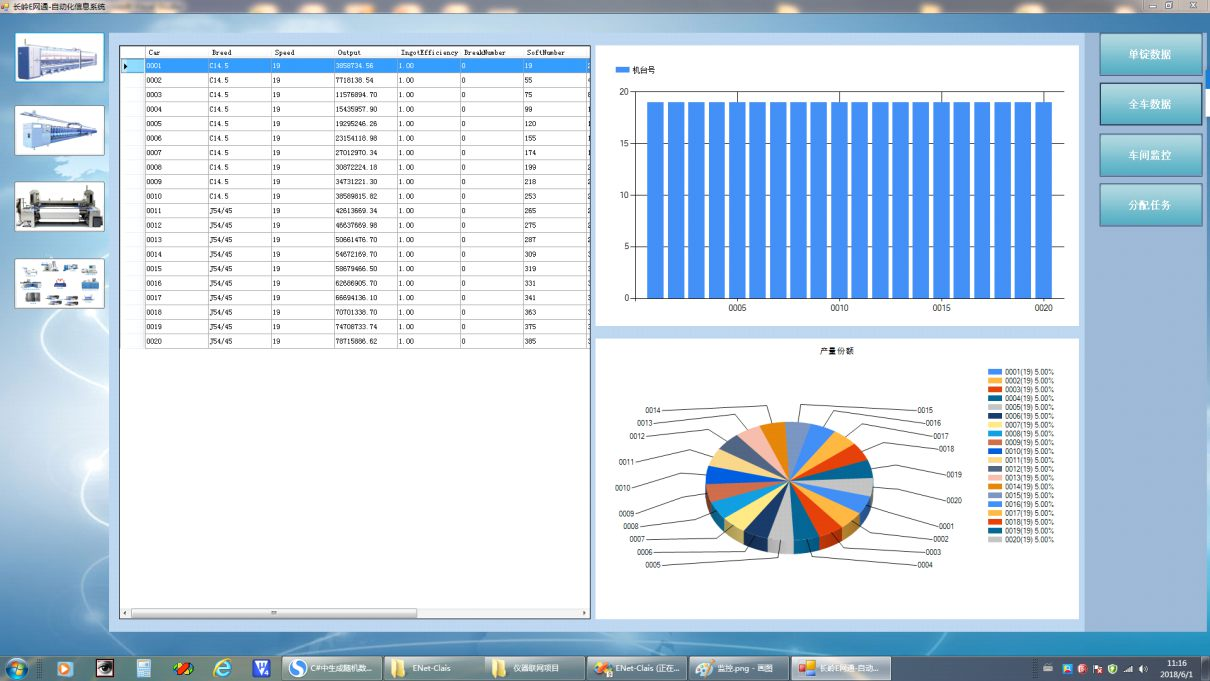Image resolution: width=1210 pixels, height=681 pixels.
Task: Open the multi-equipment overview image
Action: (59, 283)
